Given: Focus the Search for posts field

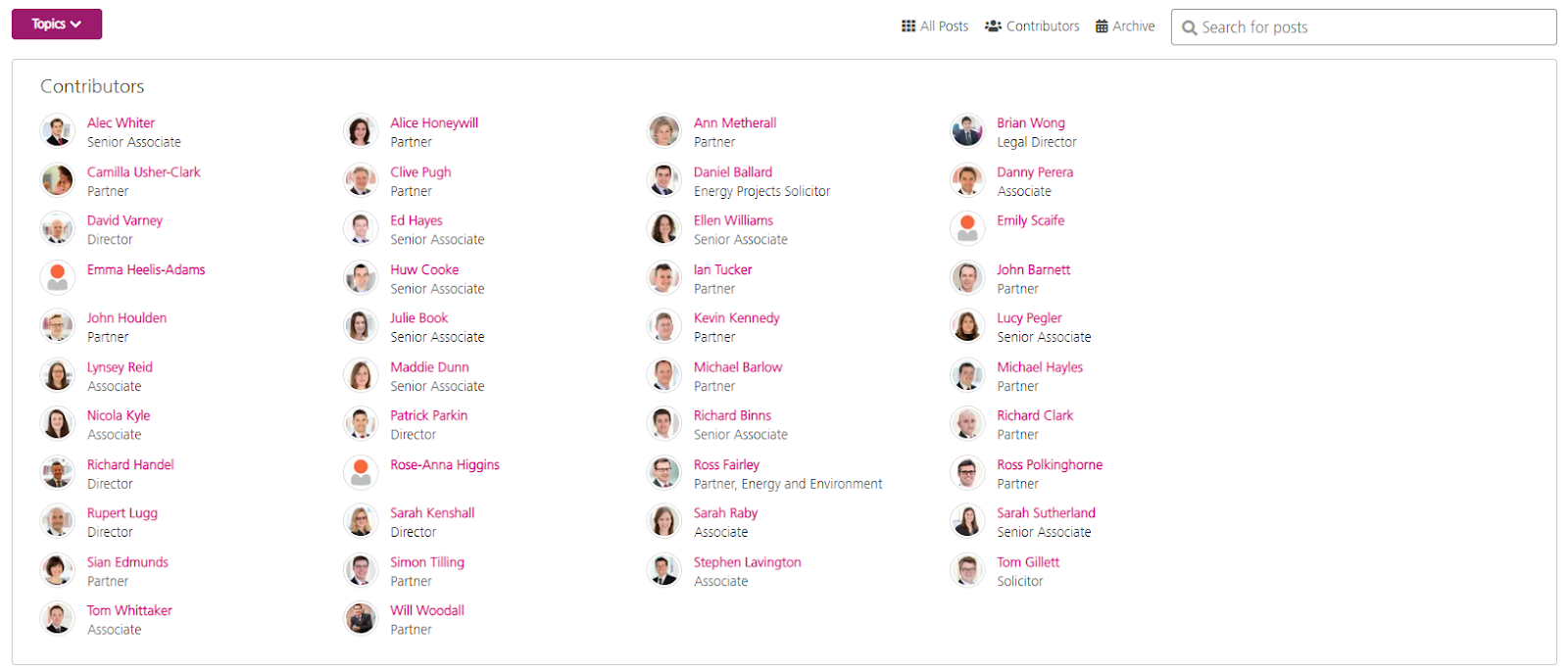Looking at the screenshot, I should pos(1363,27).
